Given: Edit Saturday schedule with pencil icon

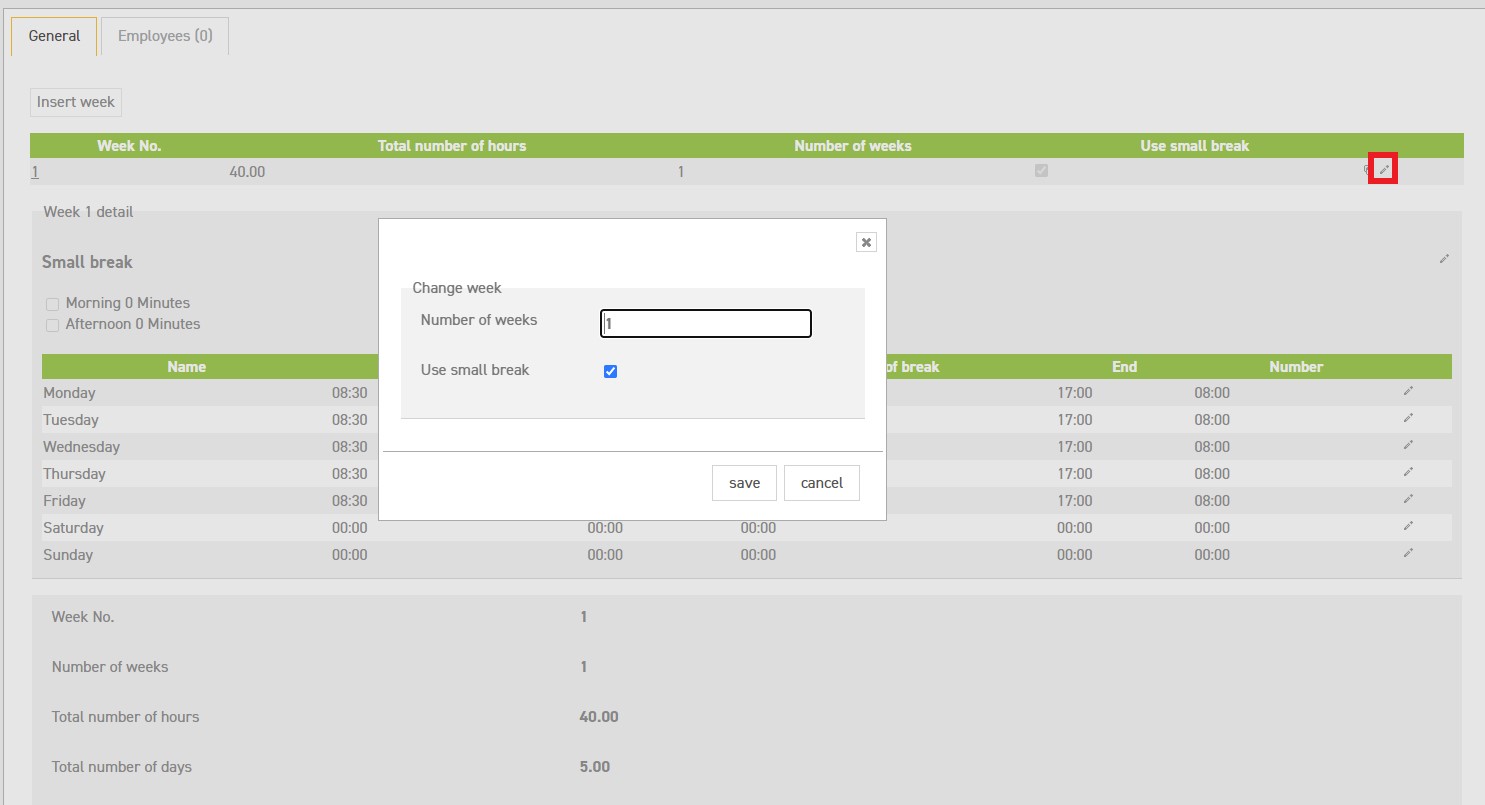Looking at the screenshot, I should pyautogui.click(x=1408, y=526).
